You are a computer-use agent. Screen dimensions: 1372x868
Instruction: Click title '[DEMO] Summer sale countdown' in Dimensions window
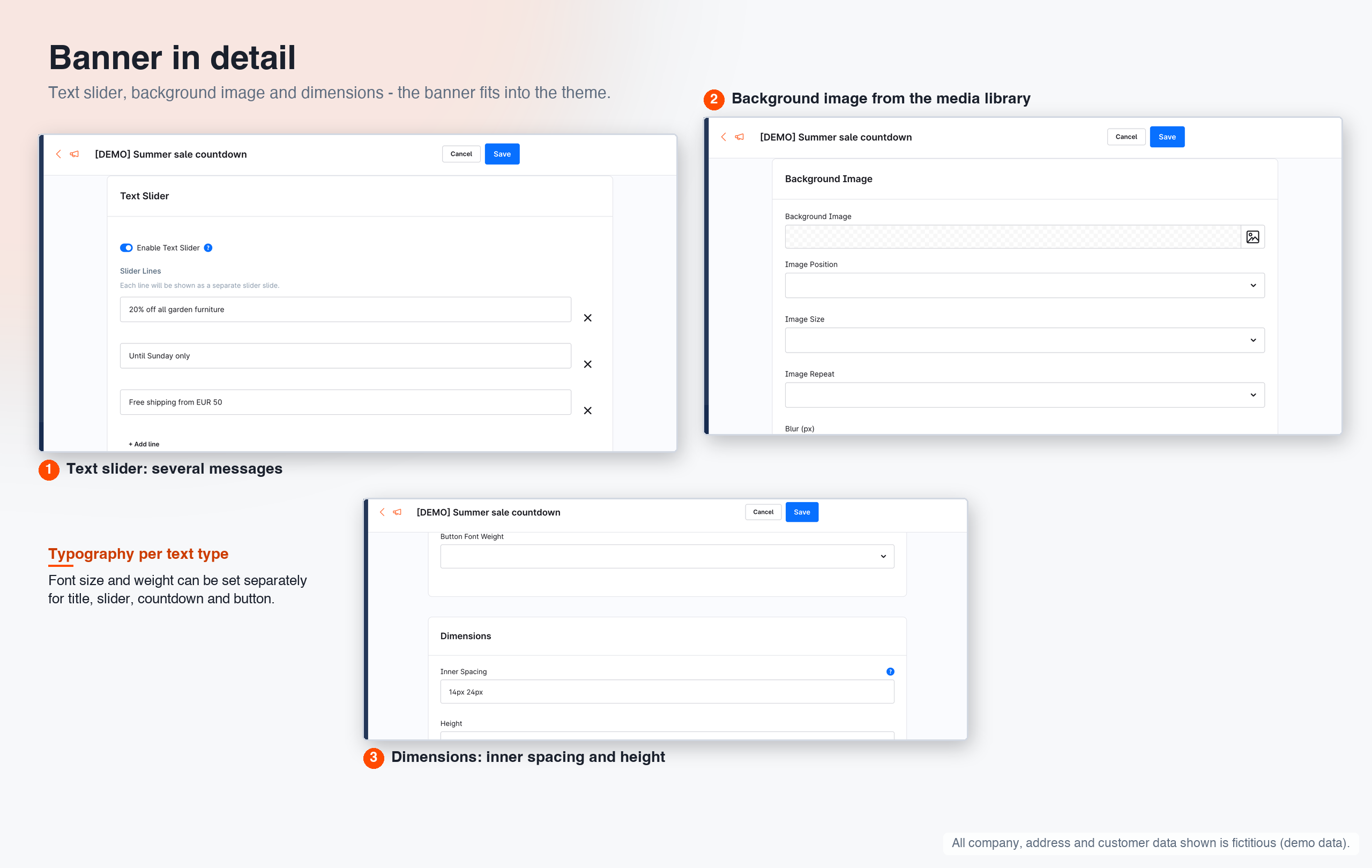point(488,512)
